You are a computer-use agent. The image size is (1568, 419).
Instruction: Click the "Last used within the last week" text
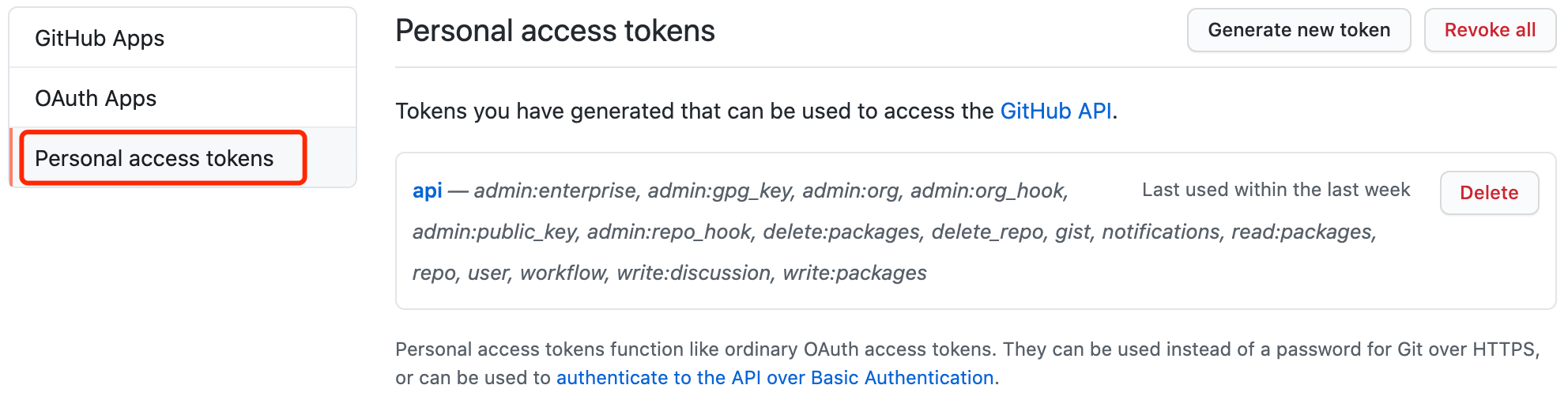pyautogui.click(x=1276, y=190)
